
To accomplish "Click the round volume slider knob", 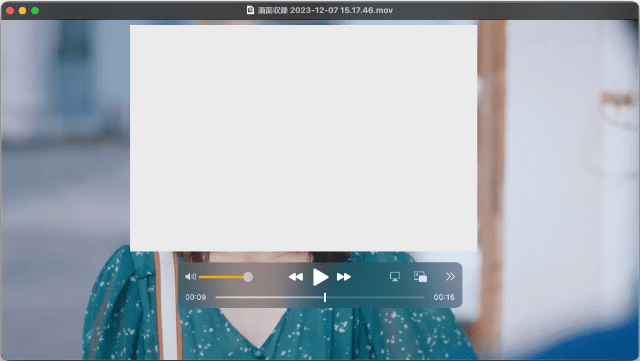I will click(x=248, y=277).
